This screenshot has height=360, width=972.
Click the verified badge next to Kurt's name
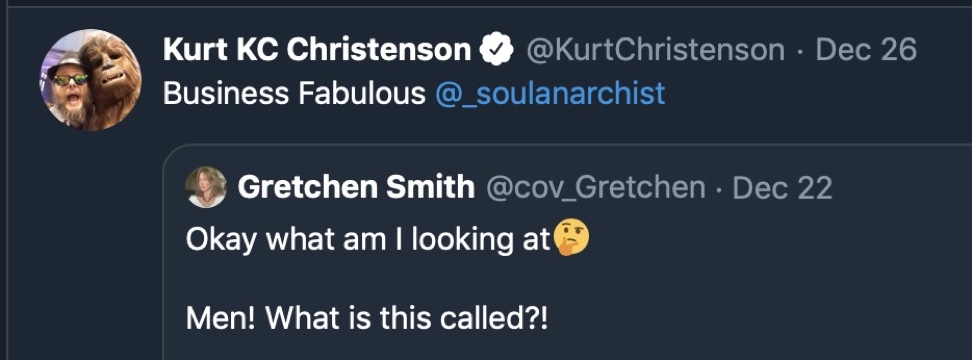click(497, 51)
